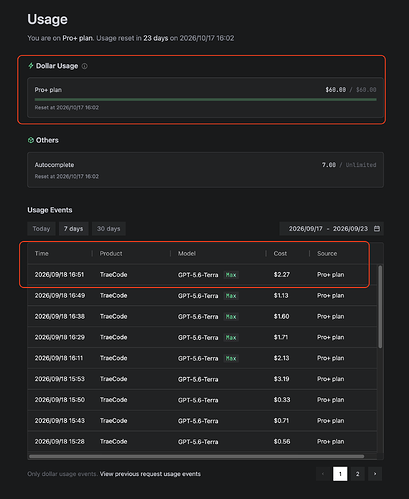Click the $0.56 cost cell
Screen dimensions: 409x499
pyautogui.click(x=282, y=441)
